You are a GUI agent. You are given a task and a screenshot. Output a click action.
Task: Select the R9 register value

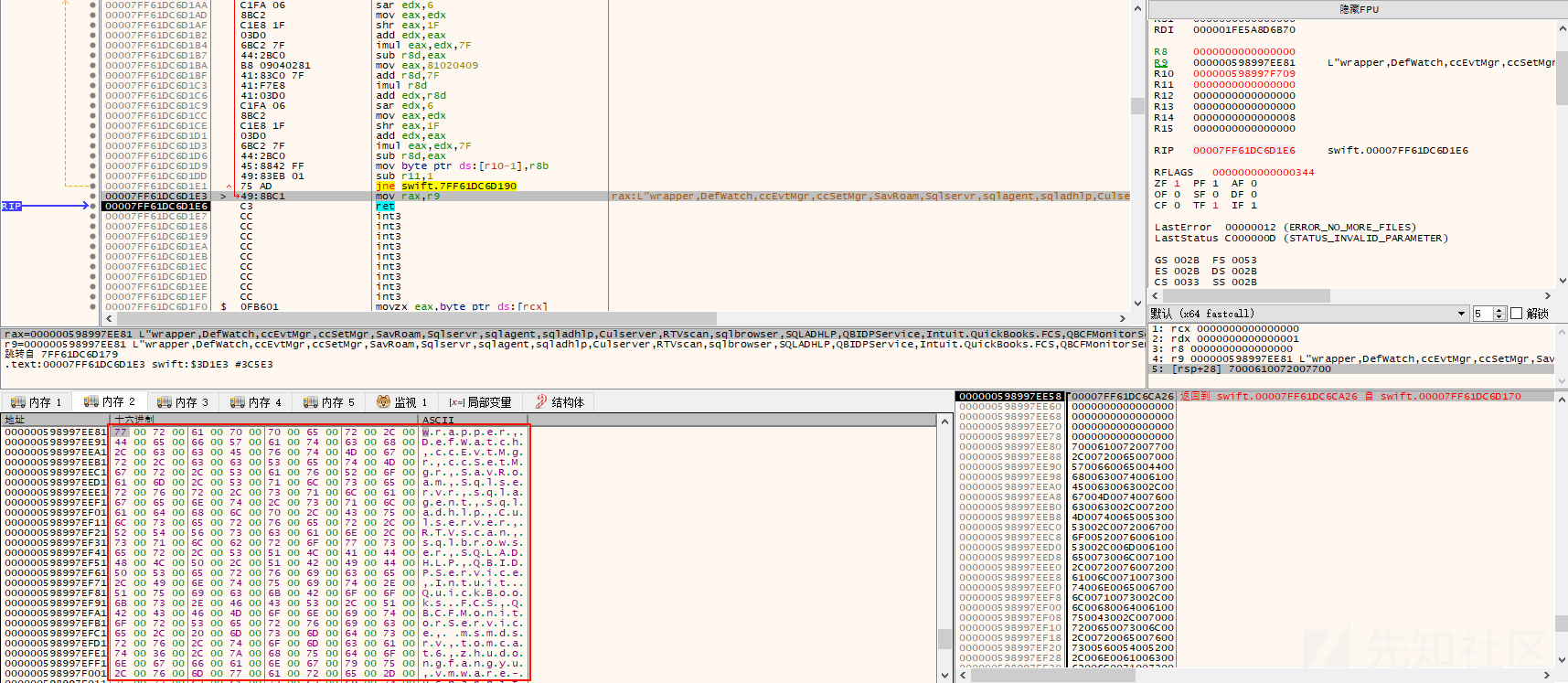[x=1243, y=62]
